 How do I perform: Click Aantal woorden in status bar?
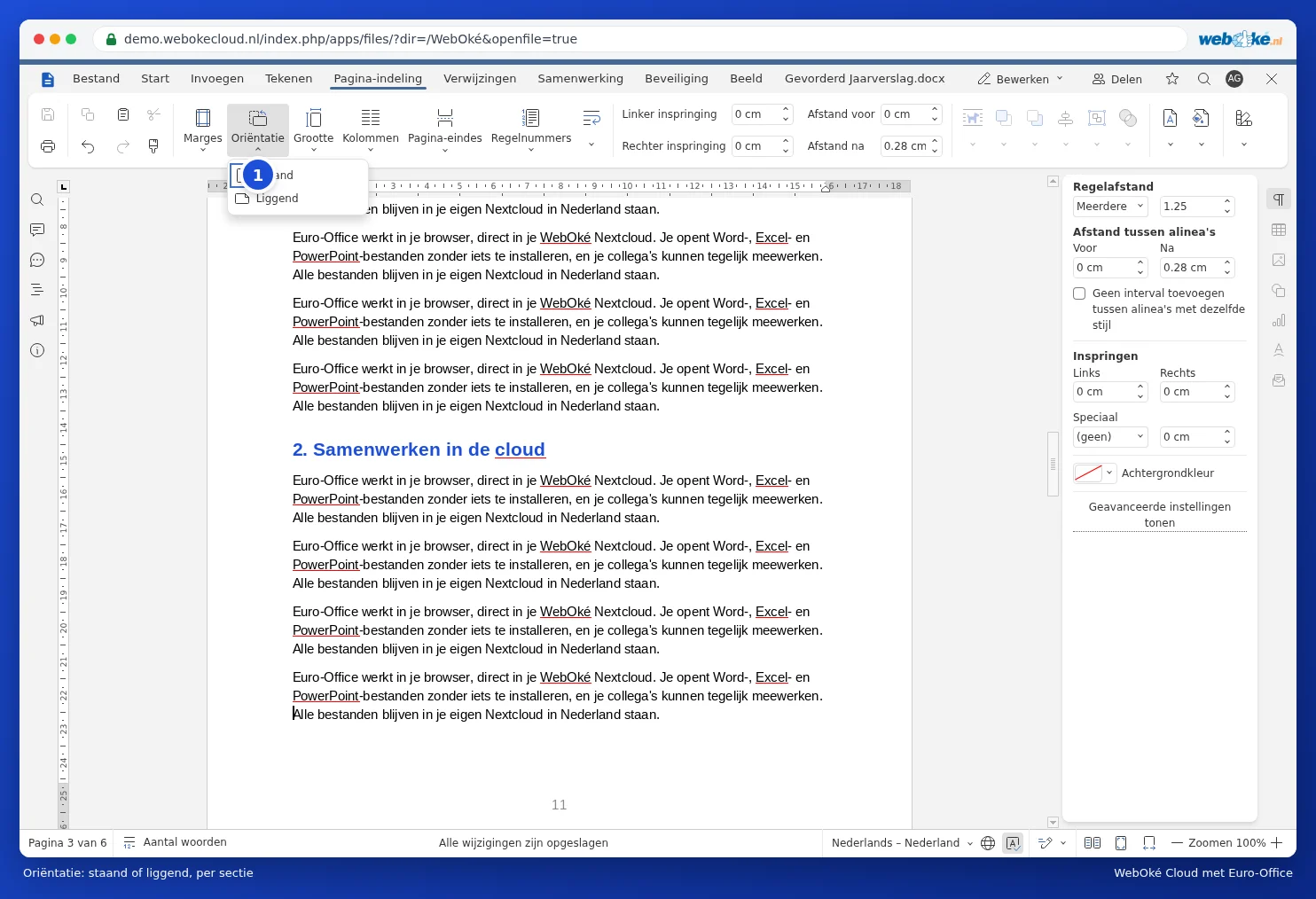click(x=176, y=842)
